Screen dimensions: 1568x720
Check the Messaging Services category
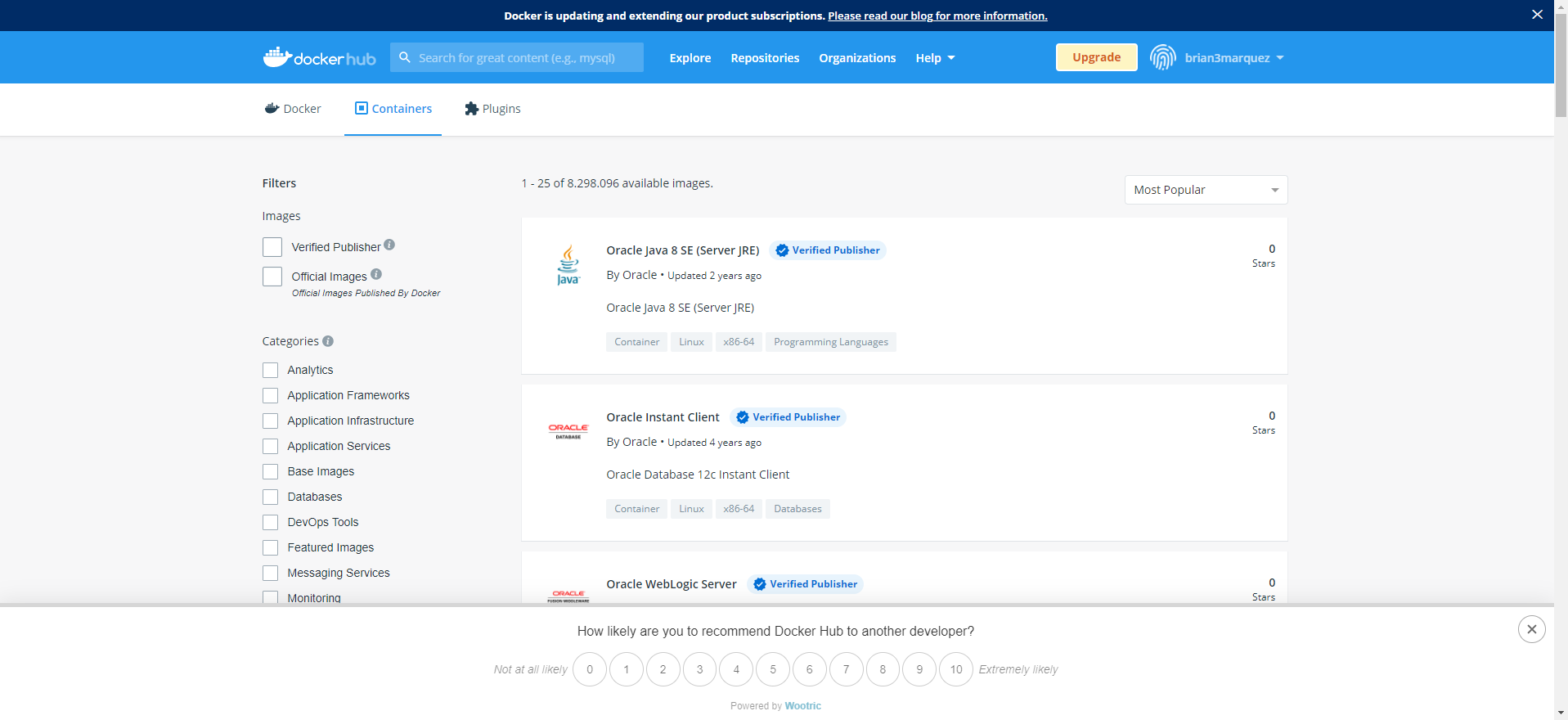pyautogui.click(x=270, y=574)
